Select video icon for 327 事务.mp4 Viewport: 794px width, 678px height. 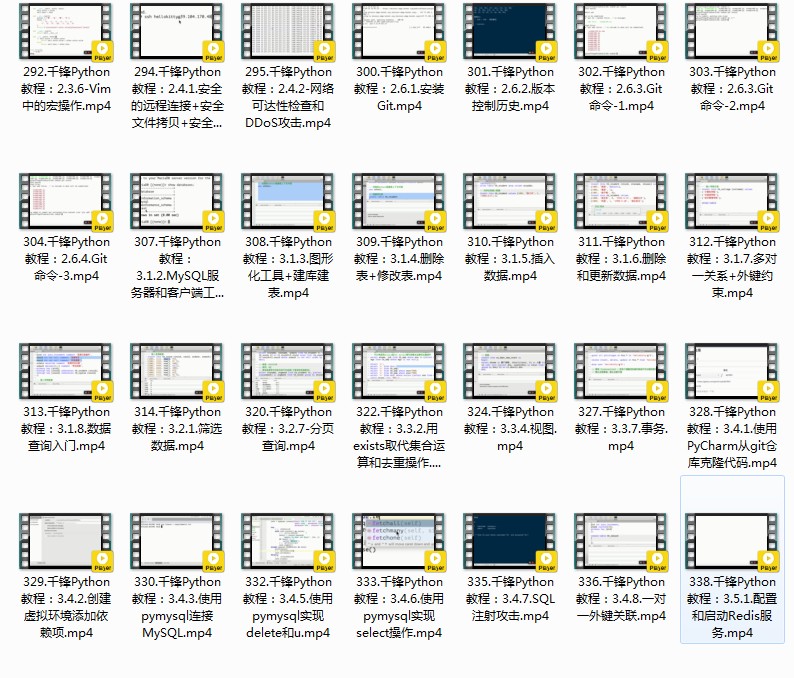(621, 372)
